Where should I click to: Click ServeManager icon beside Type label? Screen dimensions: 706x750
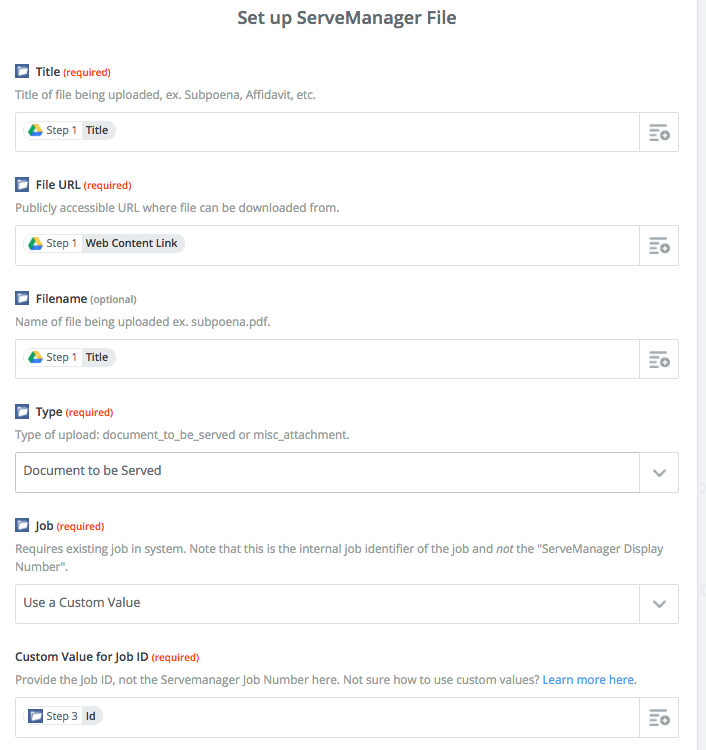point(22,411)
